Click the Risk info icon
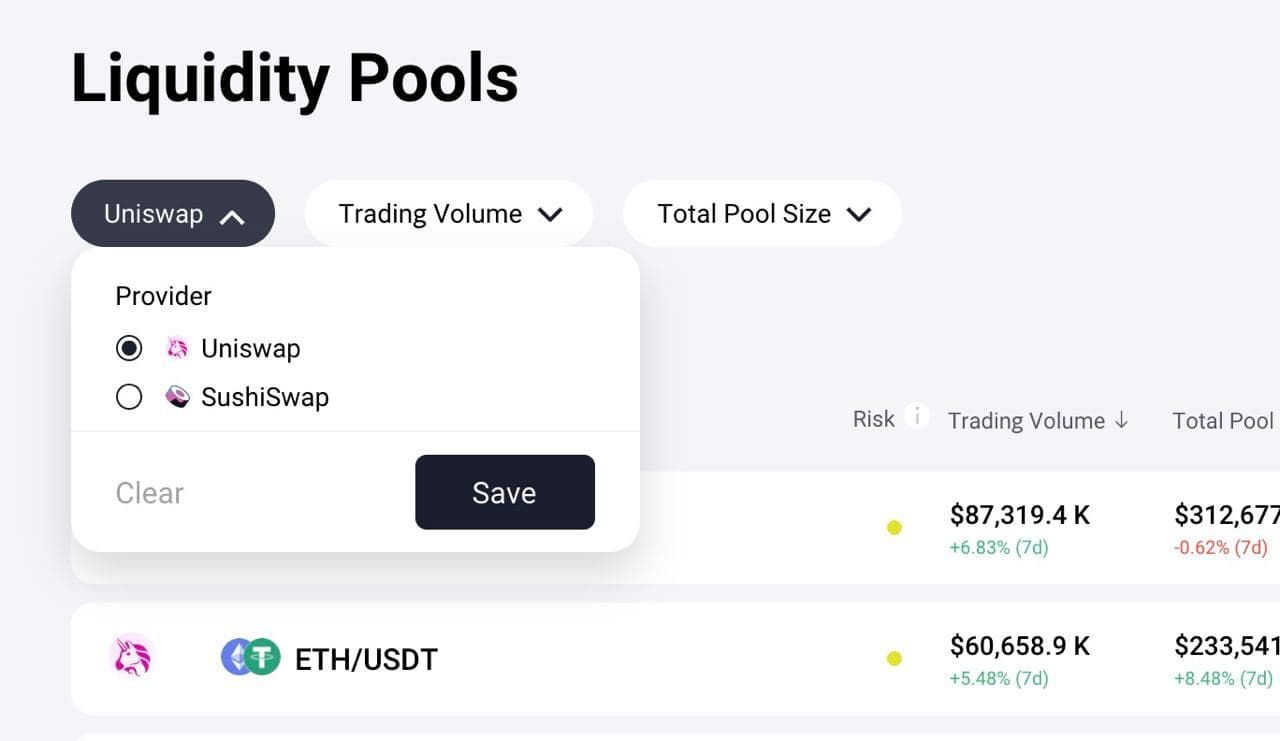The height and width of the screenshot is (741, 1280). (x=916, y=416)
